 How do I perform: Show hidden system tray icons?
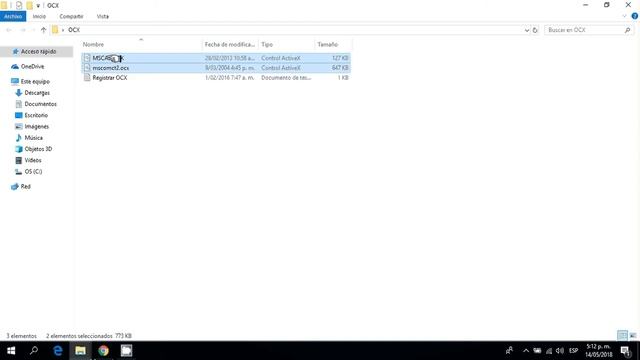coord(526,351)
